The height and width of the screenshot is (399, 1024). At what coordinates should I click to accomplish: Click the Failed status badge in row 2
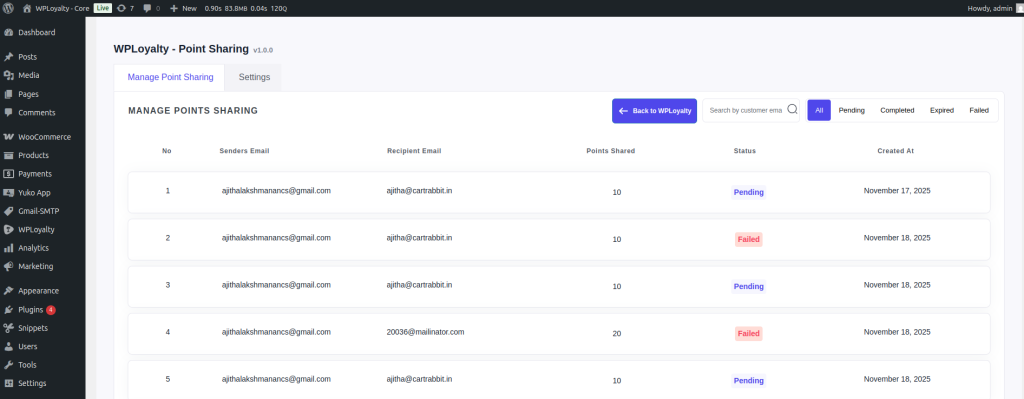point(748,239)
